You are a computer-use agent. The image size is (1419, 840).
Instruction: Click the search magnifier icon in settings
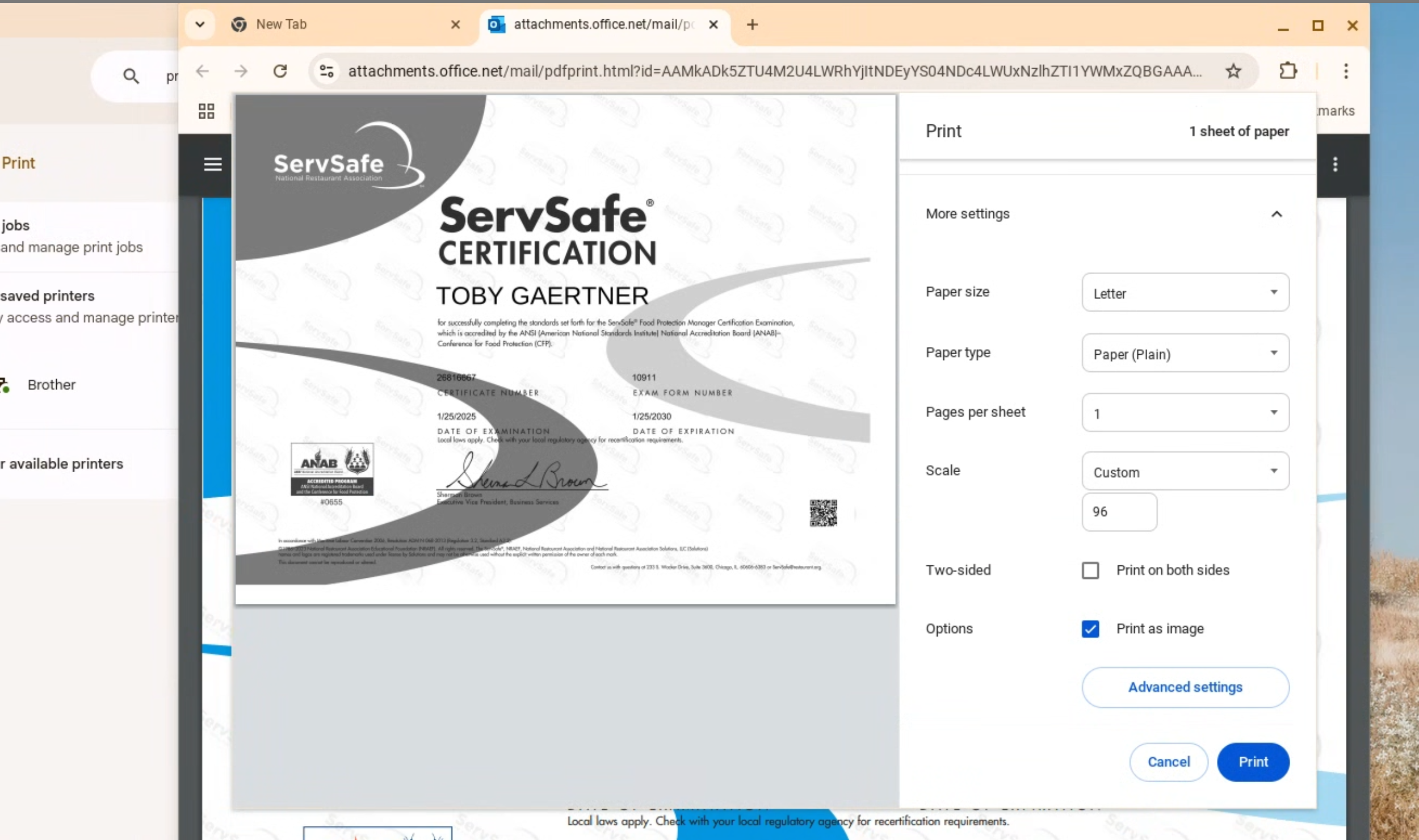[131, 76]
